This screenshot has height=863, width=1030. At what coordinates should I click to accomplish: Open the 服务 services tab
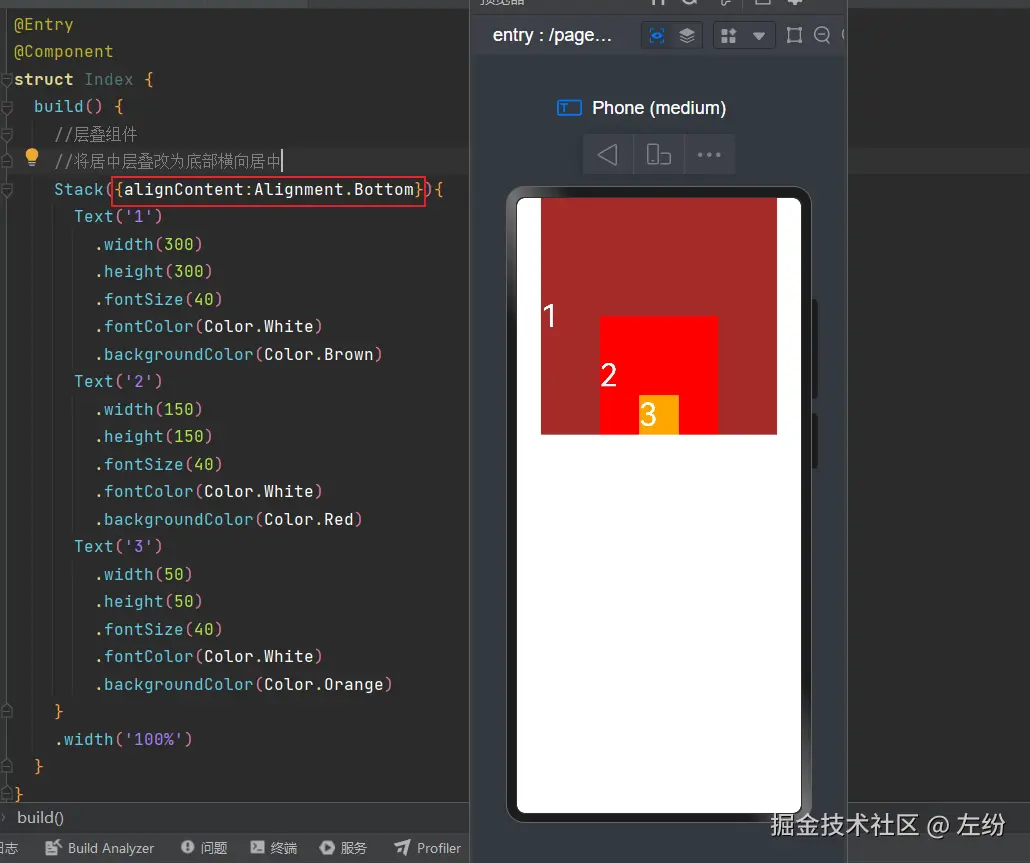click(x=343, y=848)
